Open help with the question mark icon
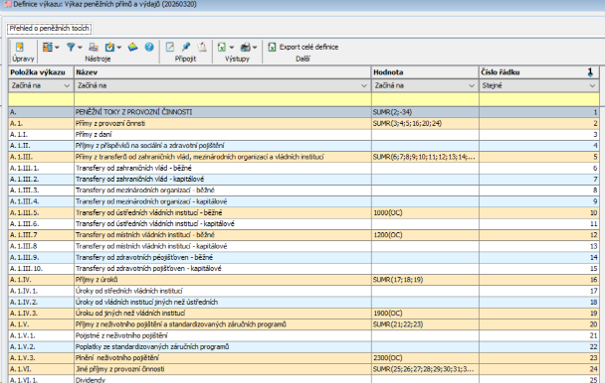The image size is (605, 383). tap(149, 47)
